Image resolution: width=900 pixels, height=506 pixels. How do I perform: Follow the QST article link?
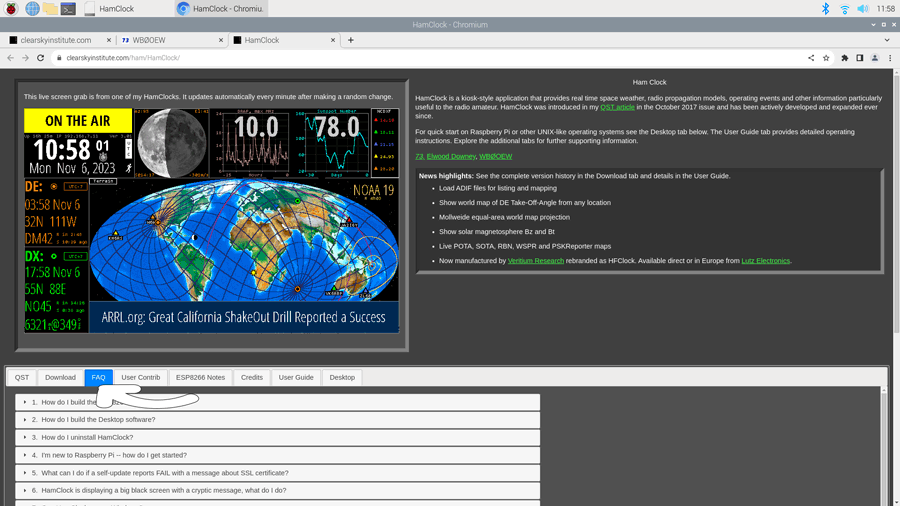[617, 107]
